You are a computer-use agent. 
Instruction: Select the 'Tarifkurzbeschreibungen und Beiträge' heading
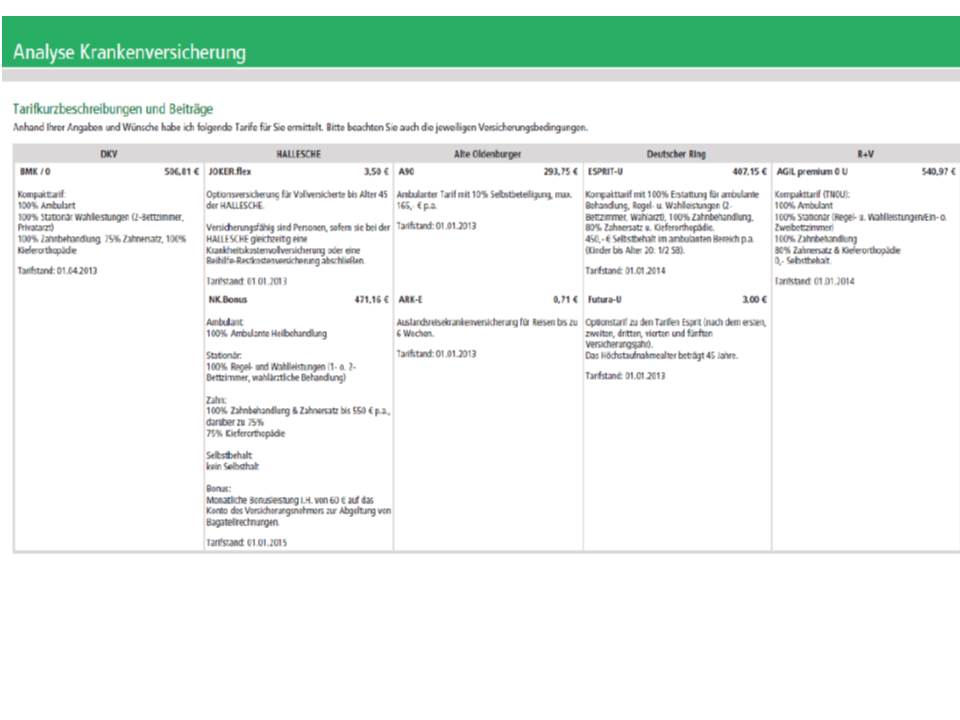pyautogui.click(x=113, y=109)
